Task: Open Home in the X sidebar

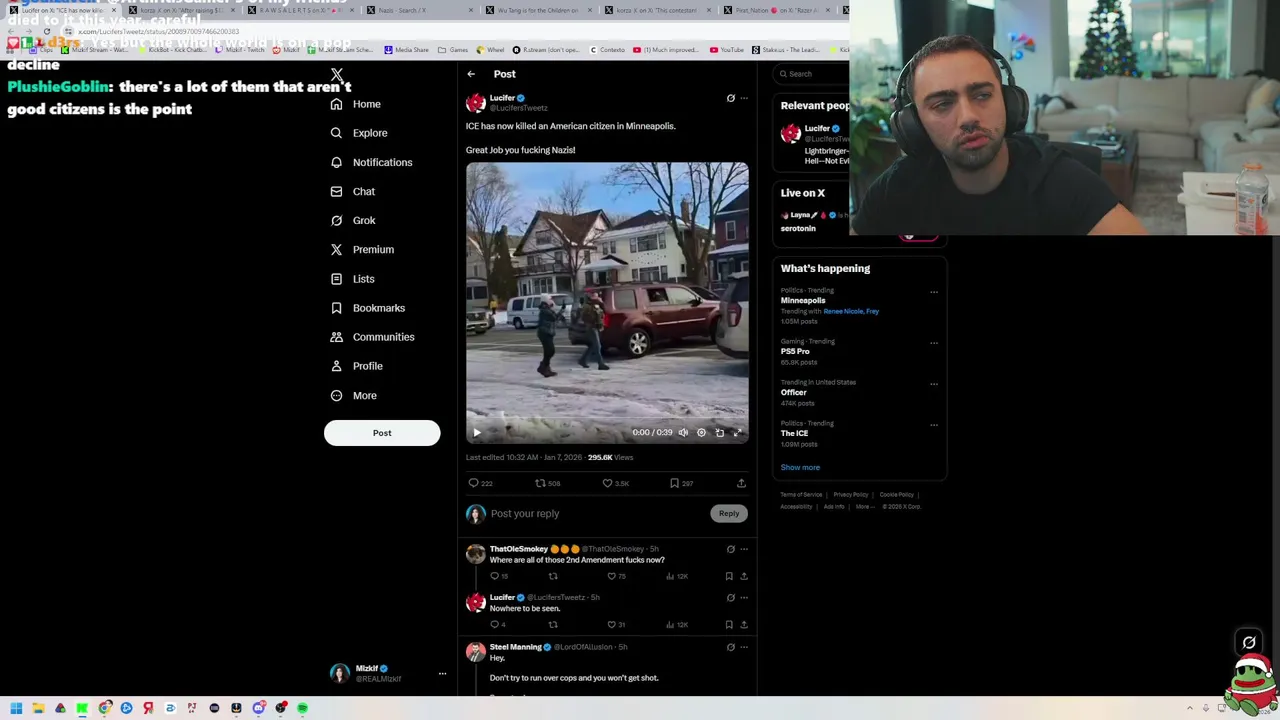Action: tap(356, 104)
